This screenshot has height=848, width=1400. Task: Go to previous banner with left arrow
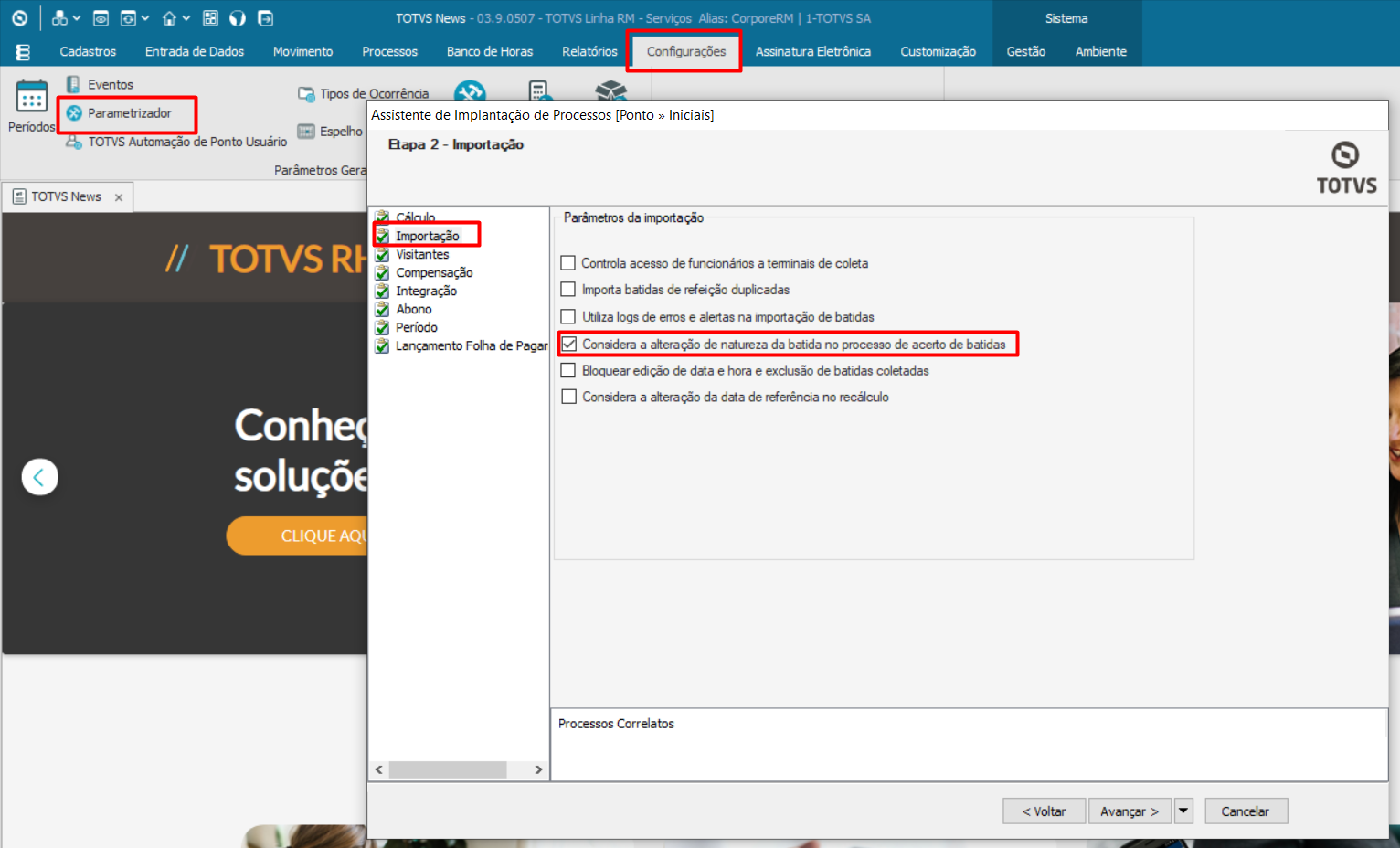tap(39, 477)
